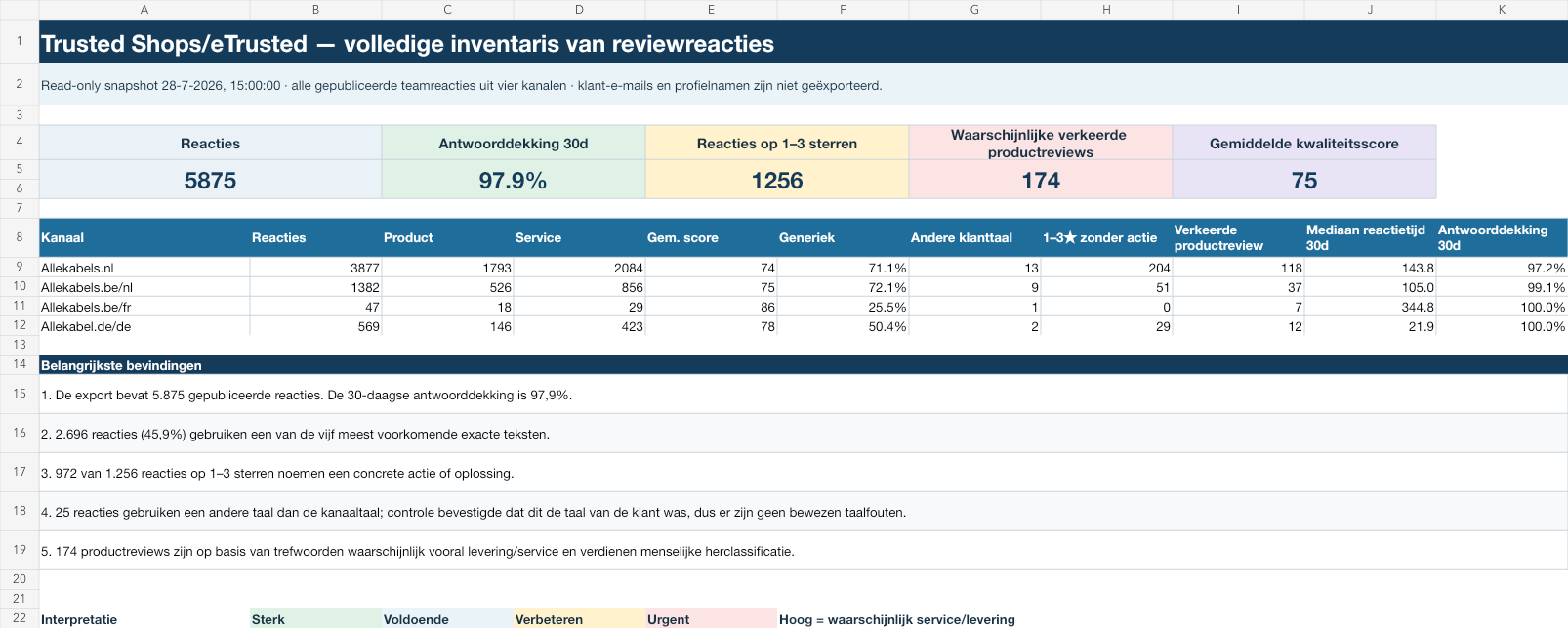Click the 'Kanaal' table header
The width and height of the screenshot is (1568, 628).
point(144,237)
